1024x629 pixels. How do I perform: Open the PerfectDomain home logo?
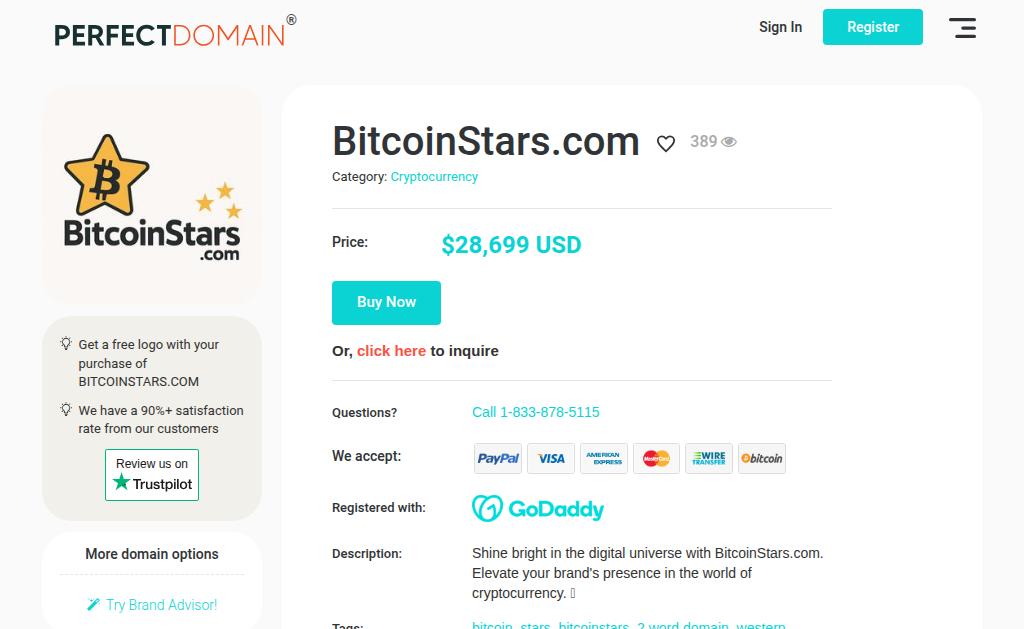[x=170, y=34]
